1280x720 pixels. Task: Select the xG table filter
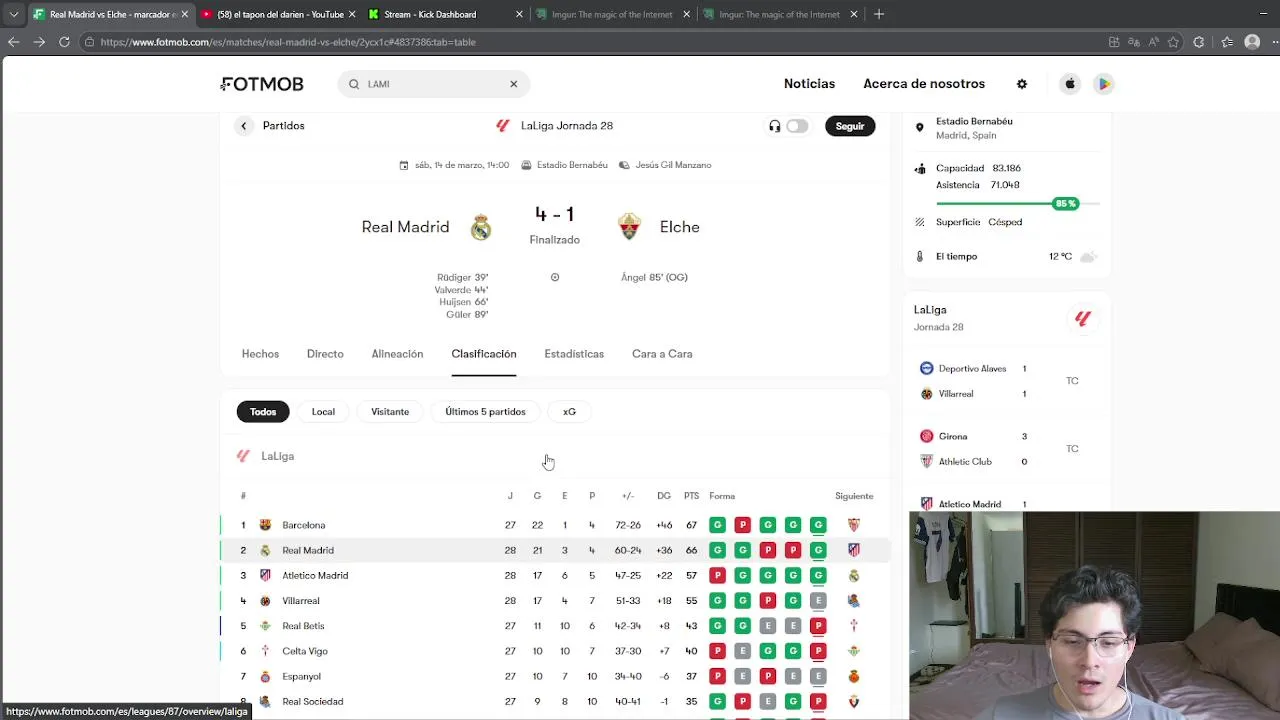(x=569, y=412)
